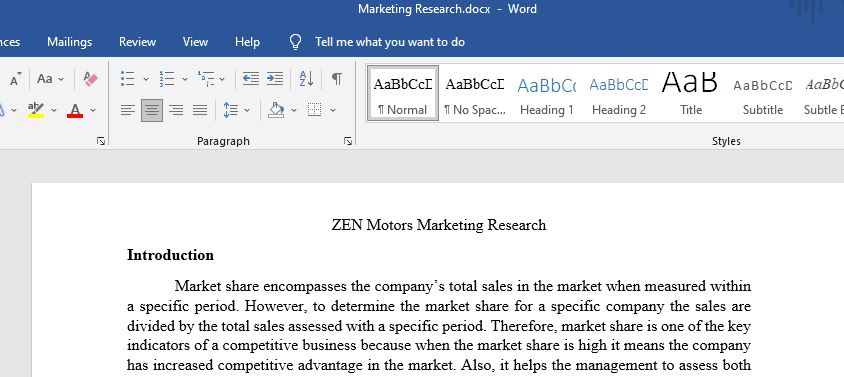Open the Review ribbon tab
844x377 pixels.
pos(137,42)
